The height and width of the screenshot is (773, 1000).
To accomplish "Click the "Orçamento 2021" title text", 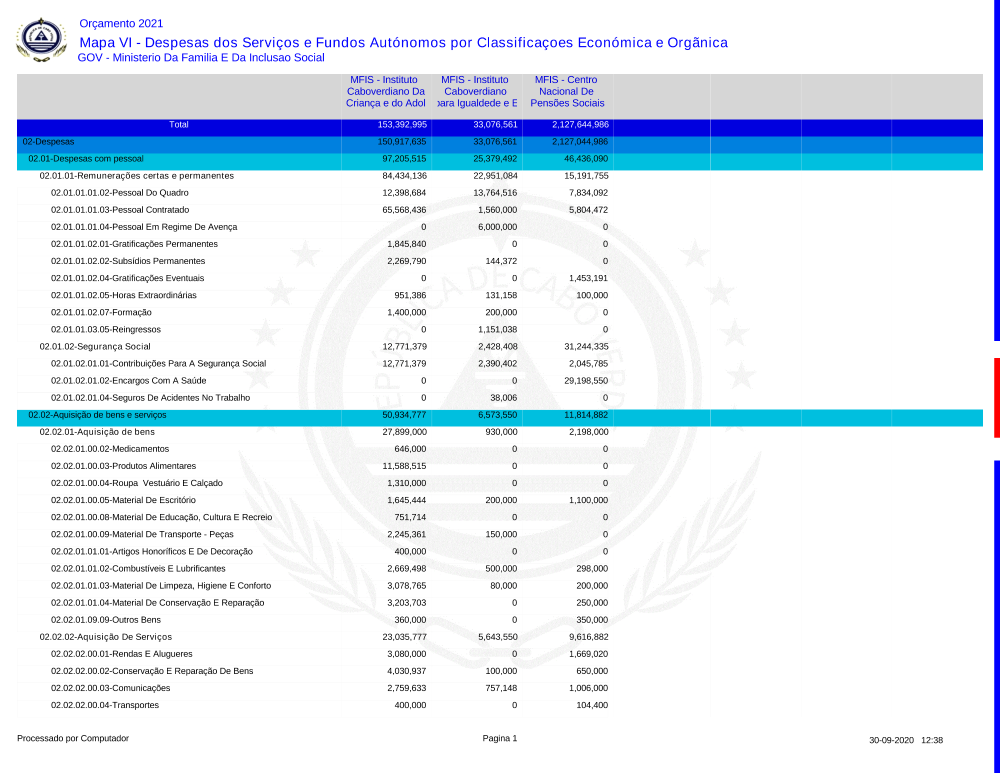I will click(120, 24).
